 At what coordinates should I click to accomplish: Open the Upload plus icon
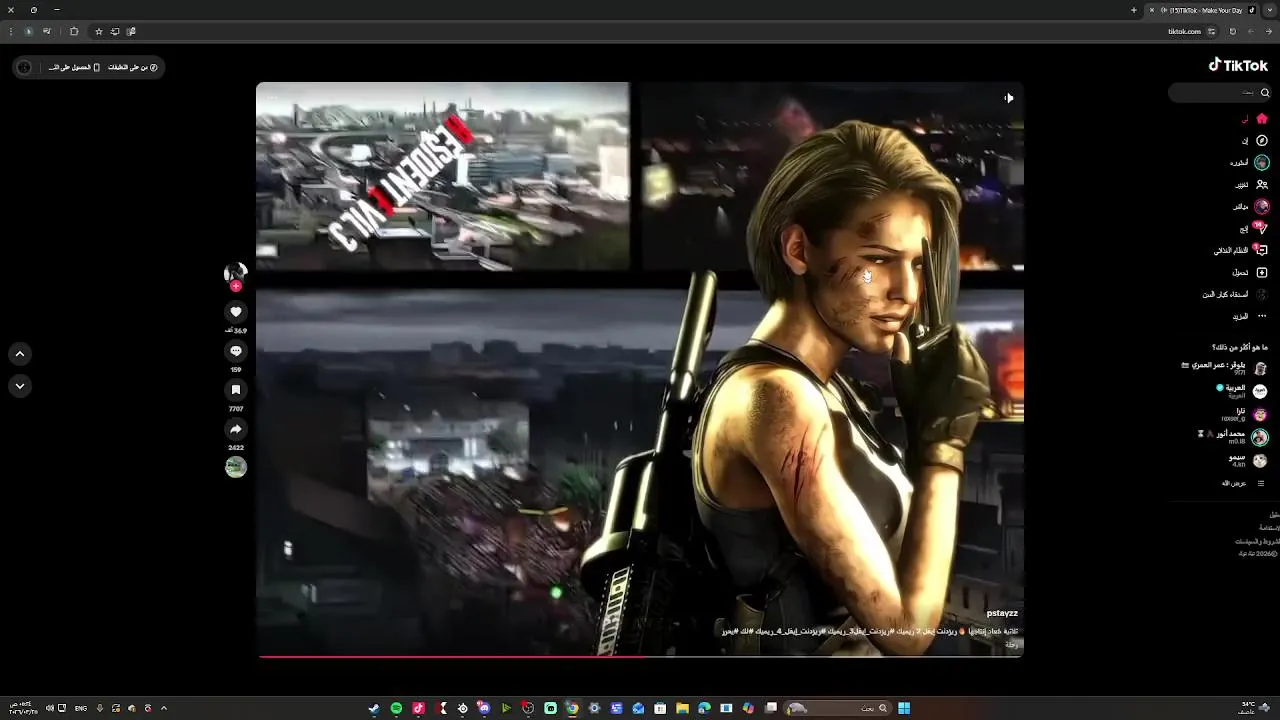(x=1262, y=272)
